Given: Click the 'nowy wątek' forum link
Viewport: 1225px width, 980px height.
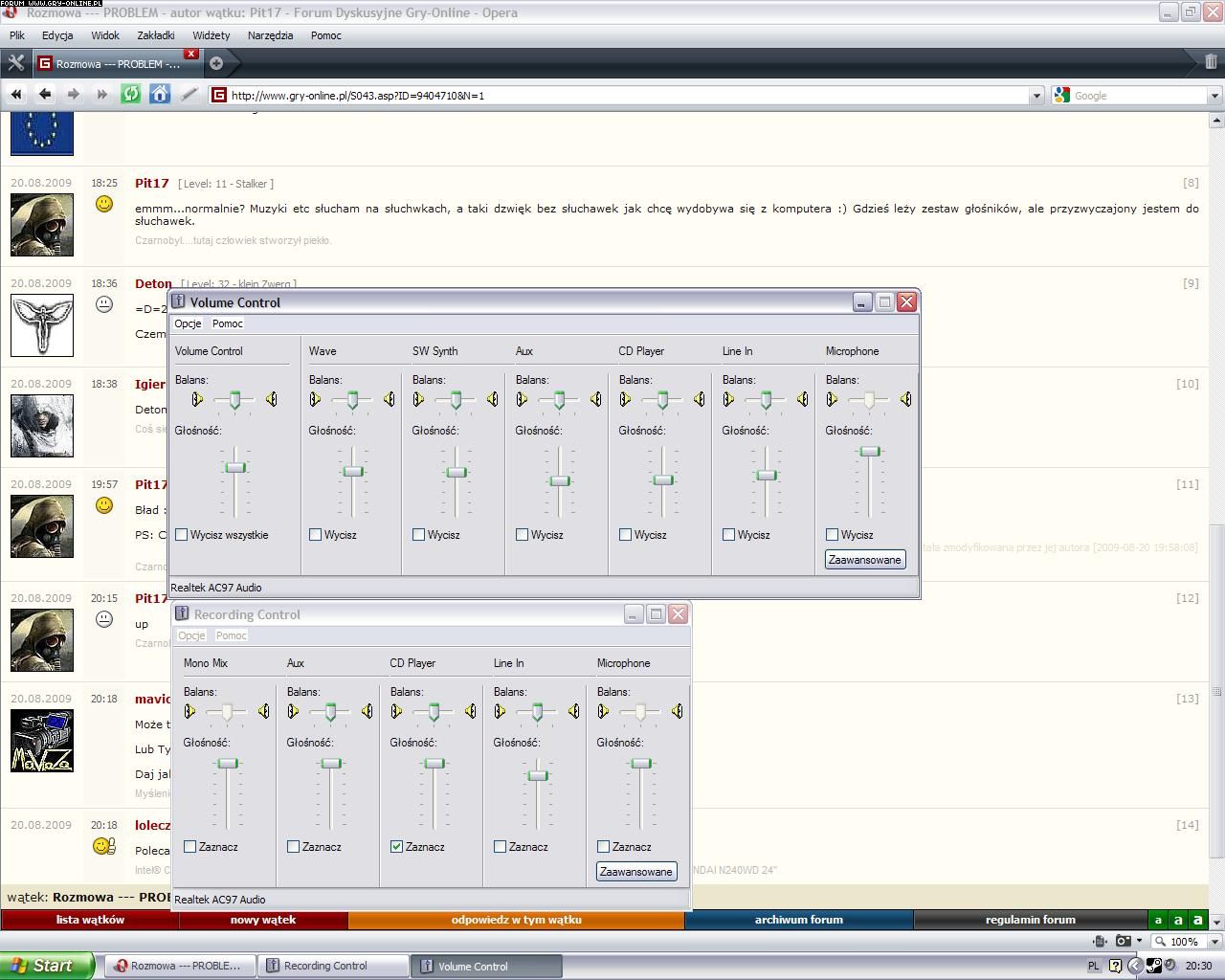Looking at the screenshot, I should (263, 920).
